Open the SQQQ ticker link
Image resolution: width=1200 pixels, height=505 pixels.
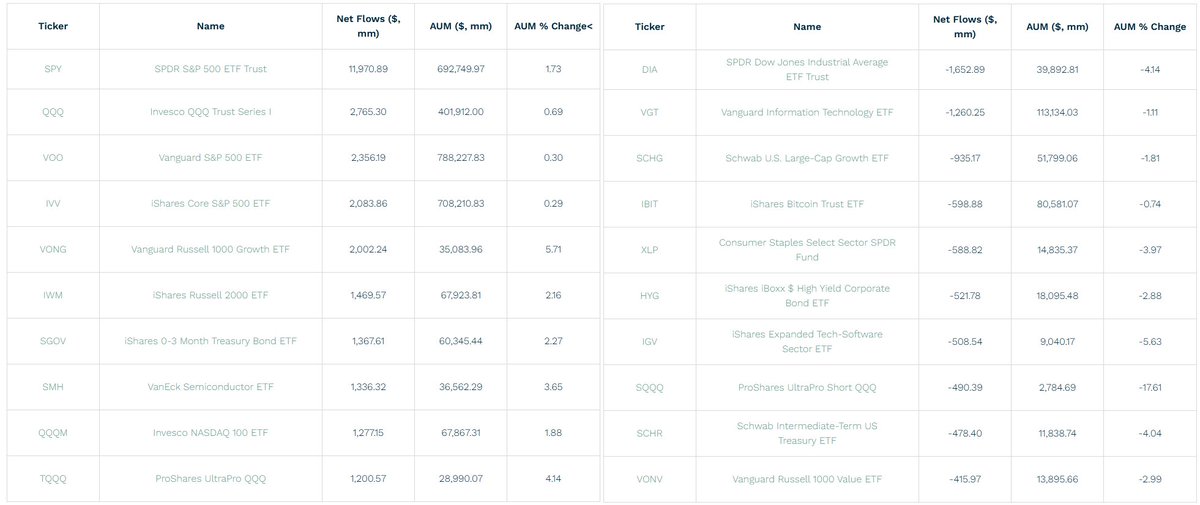[649, 387]
